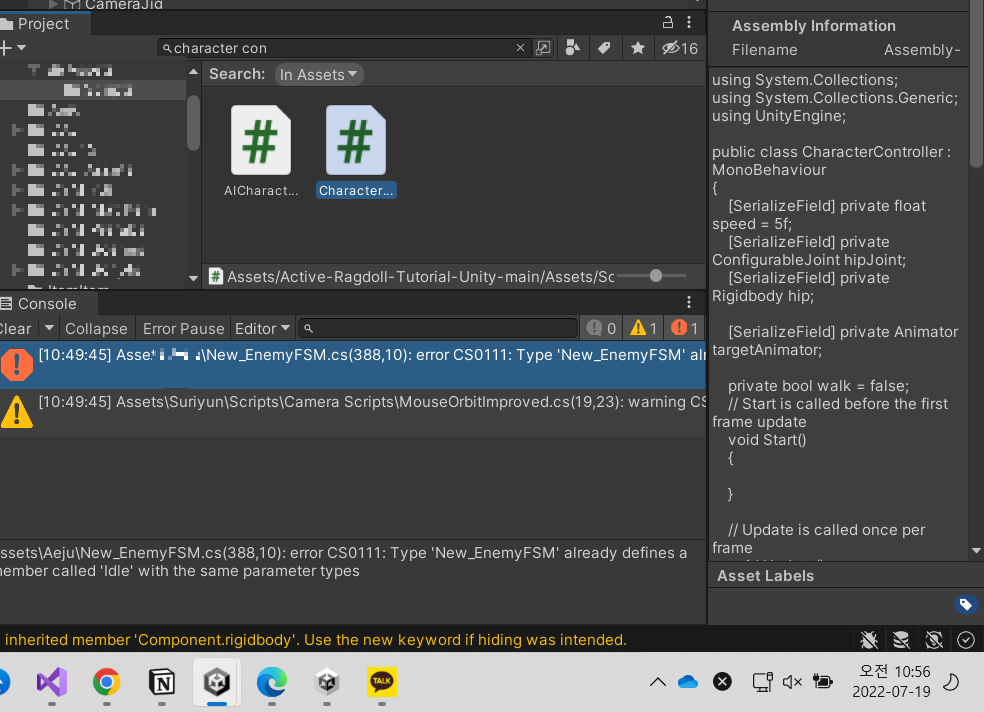This screenshot has height=712, width=984.
Task: Click the Asset Labels header
Action: [765, 576]
